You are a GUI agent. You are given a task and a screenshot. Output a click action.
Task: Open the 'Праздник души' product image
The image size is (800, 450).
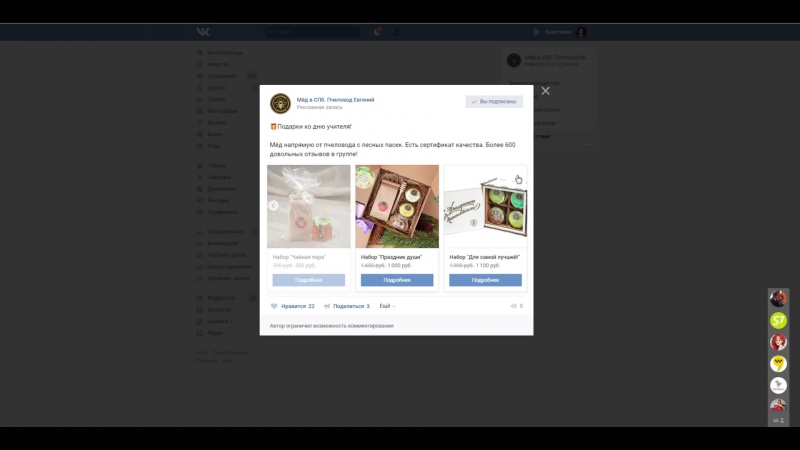397,206
